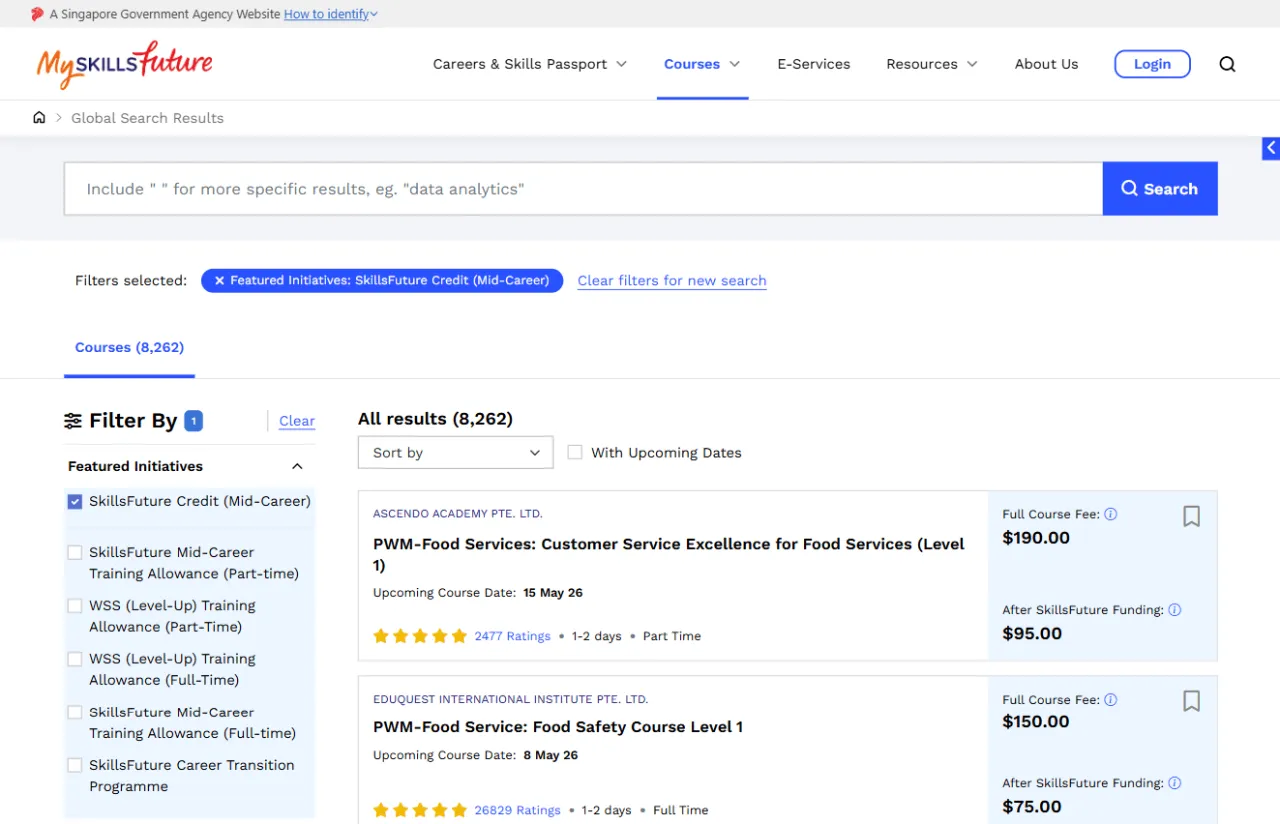View the 2477 Ratings link
This screenshot has width=1280, height=824.
(x=513, y=636)
